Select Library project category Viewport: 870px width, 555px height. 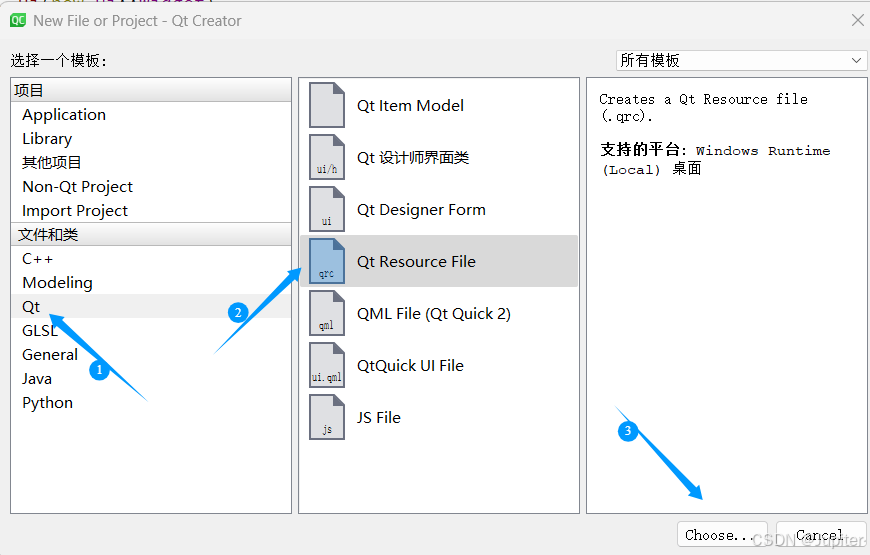[x=151, y=139]
